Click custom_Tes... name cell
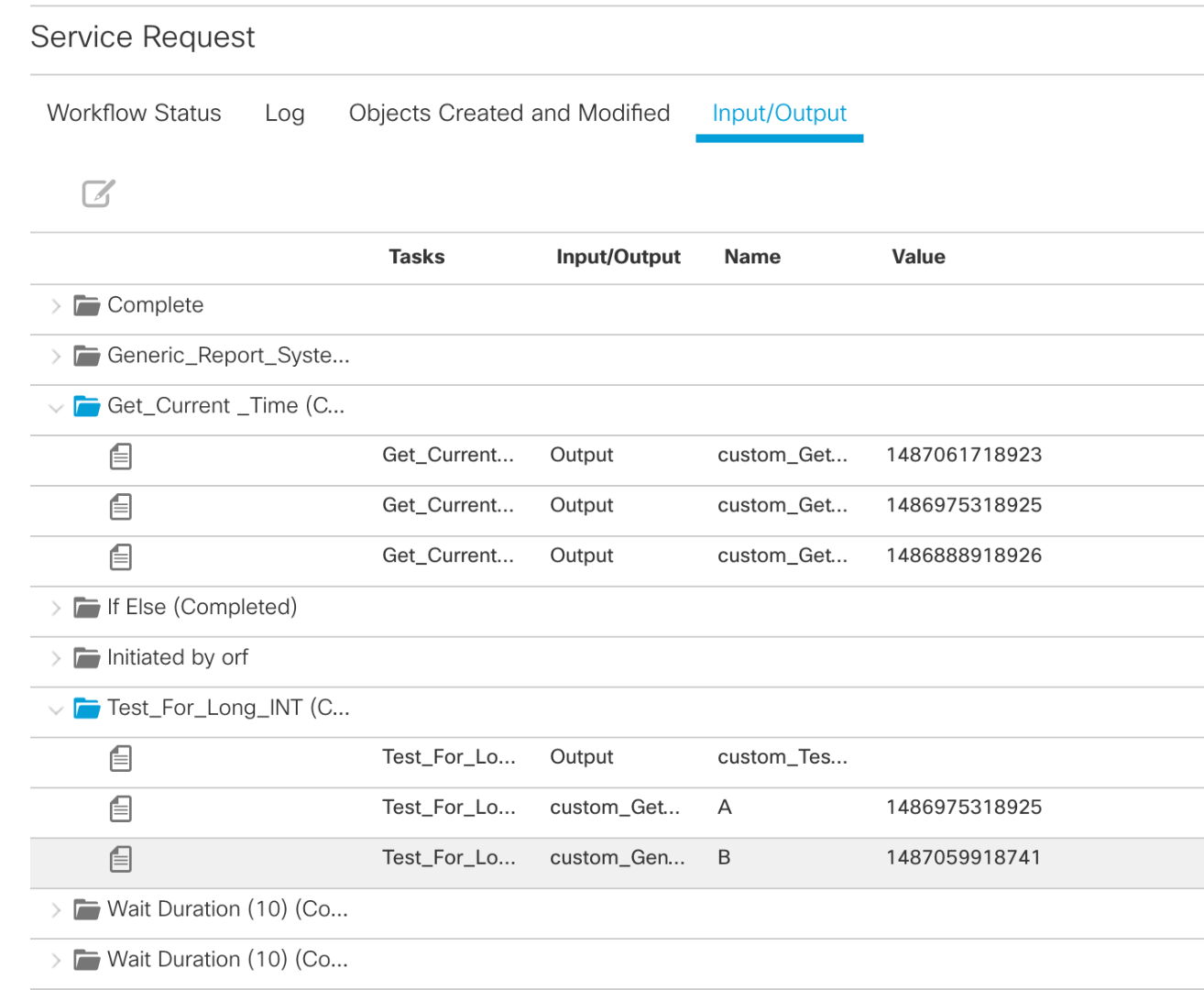The width and height of the screenshot is (1204, 990). click(783, 757)
